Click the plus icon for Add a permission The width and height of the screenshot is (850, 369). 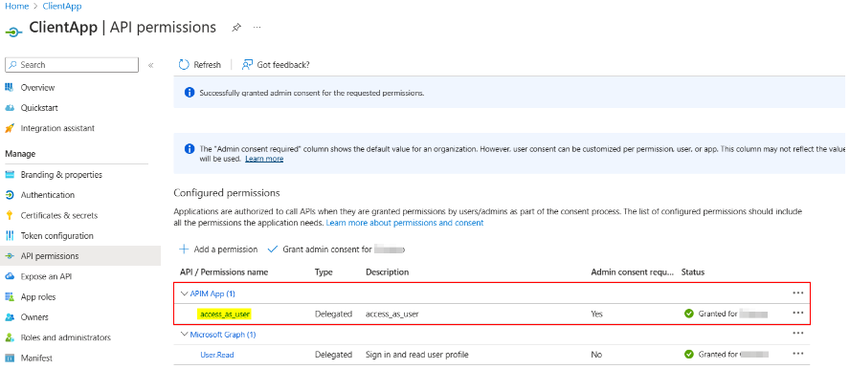coord(184,249)
